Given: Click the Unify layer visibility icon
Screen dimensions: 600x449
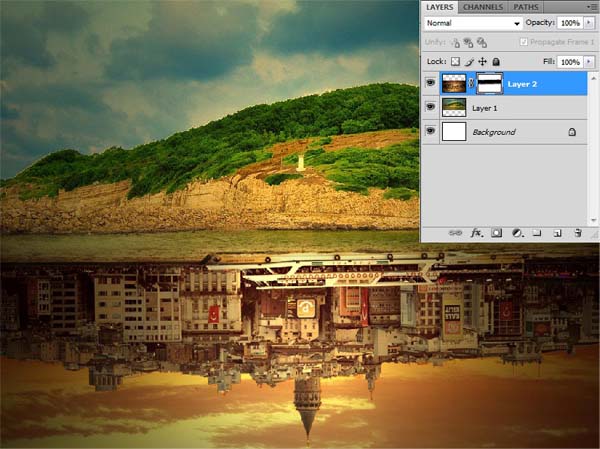Looking at the screenshot, I should click(x=468, y=42).
